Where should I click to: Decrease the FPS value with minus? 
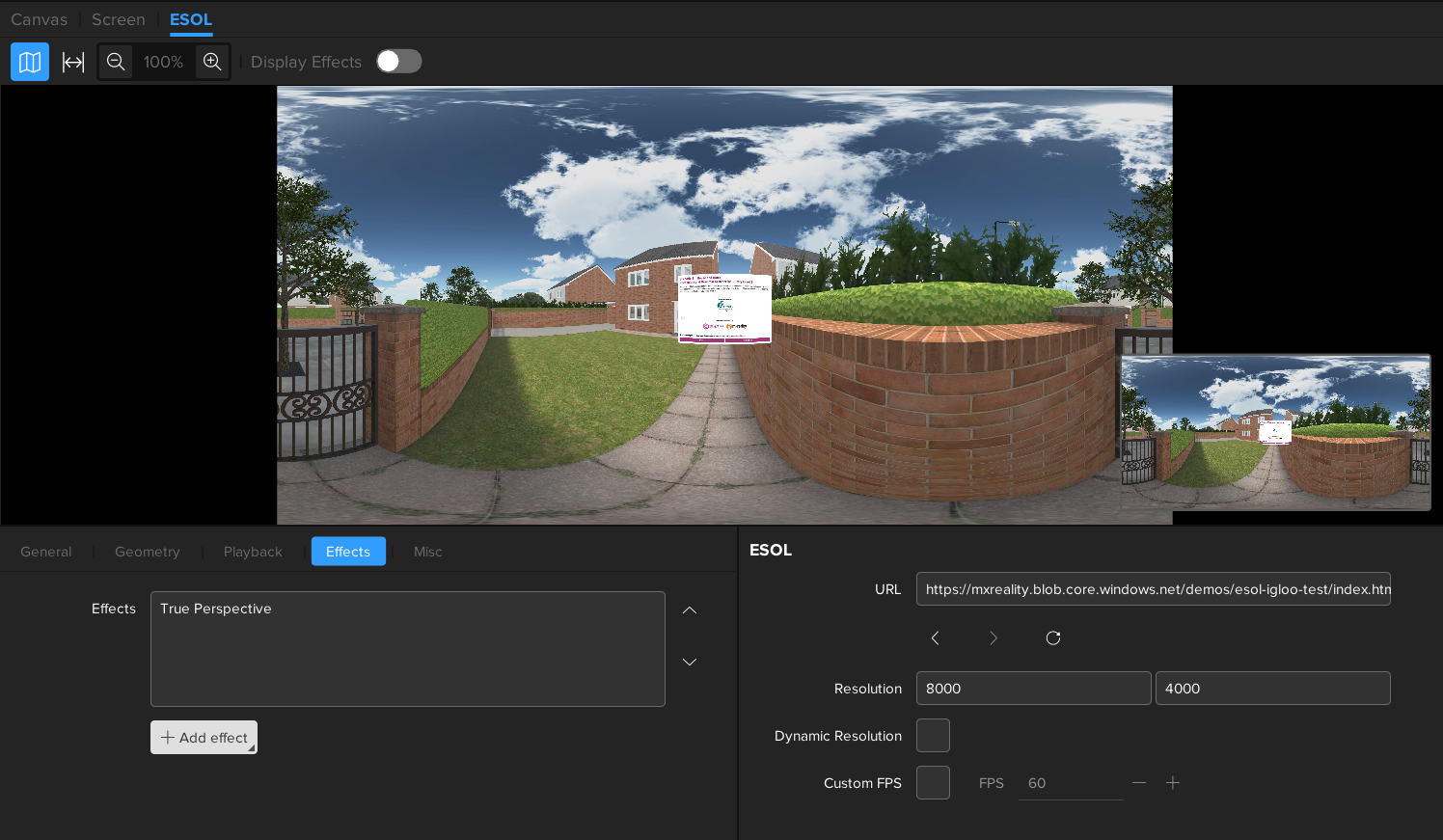tap(1139, 783)
